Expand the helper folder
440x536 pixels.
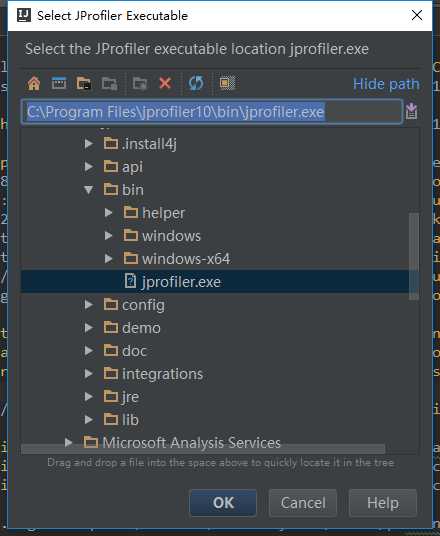[109, 213]
